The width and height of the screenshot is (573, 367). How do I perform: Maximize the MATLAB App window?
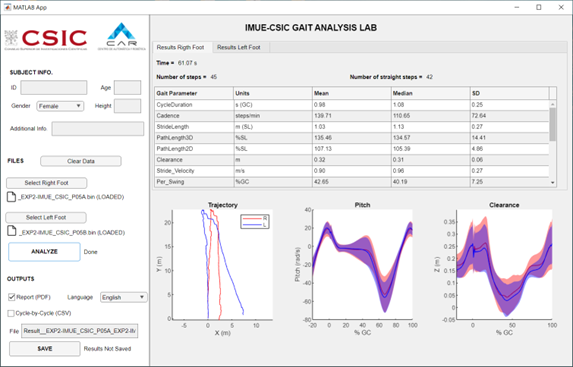pyautogui.click(x=539, y=7)
